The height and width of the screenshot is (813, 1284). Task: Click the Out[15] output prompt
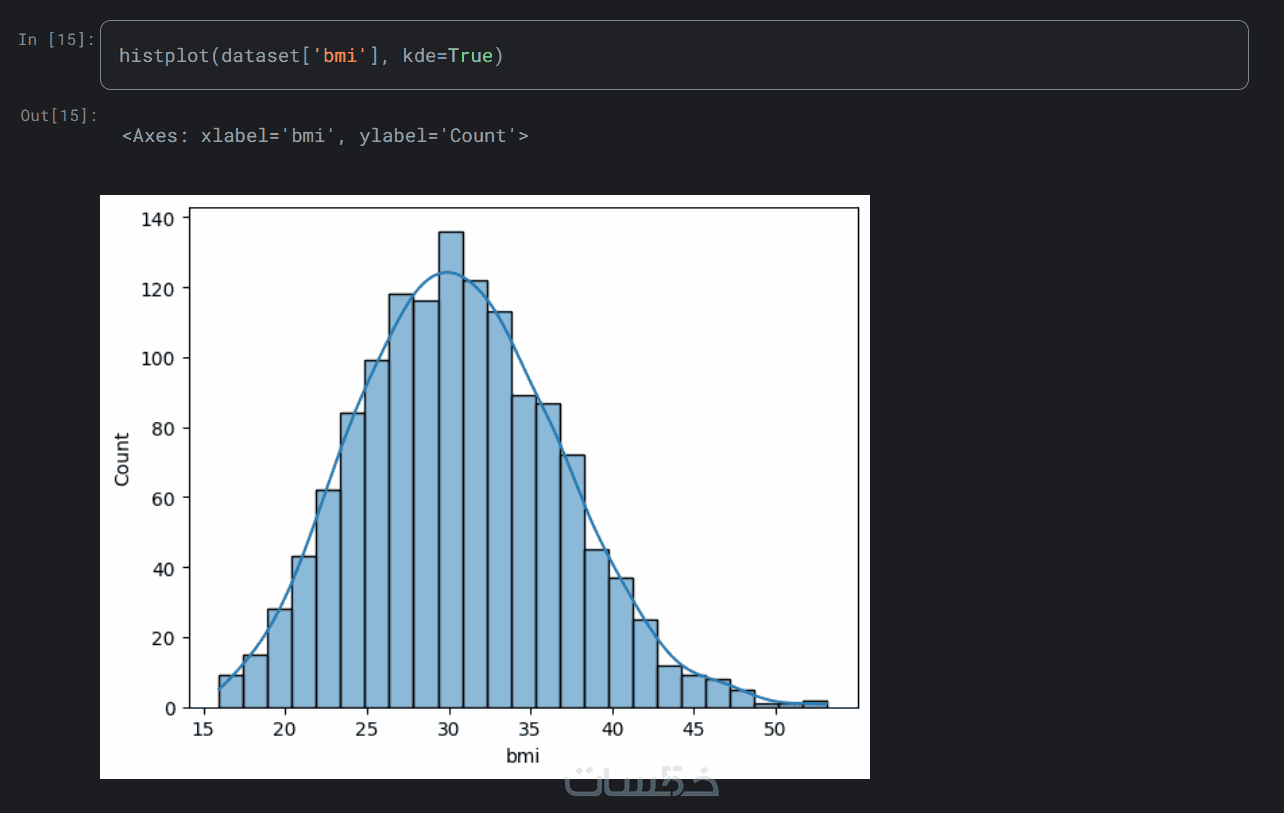pyautogui.click(x=58, y=115)
